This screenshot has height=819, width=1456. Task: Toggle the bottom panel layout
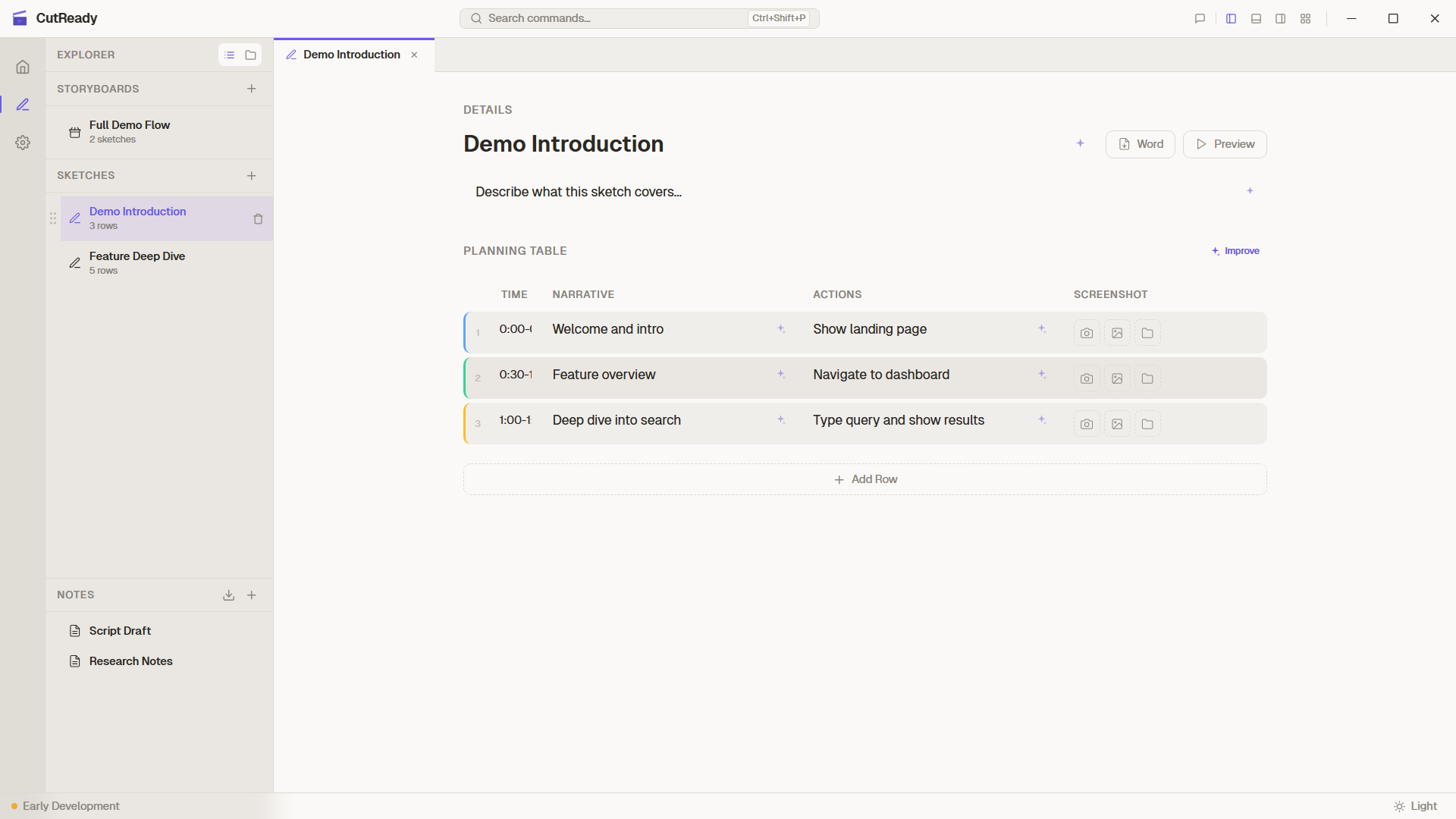point(1256,18)
